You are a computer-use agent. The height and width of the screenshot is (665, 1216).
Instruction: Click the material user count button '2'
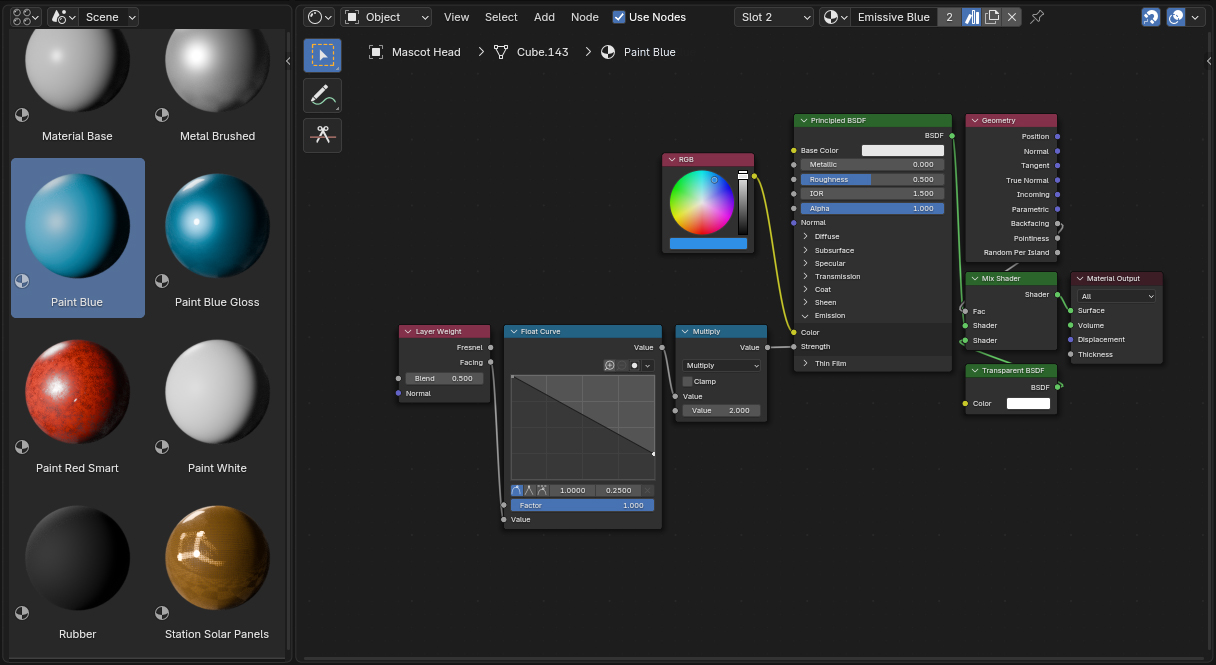tap(949, 17)
